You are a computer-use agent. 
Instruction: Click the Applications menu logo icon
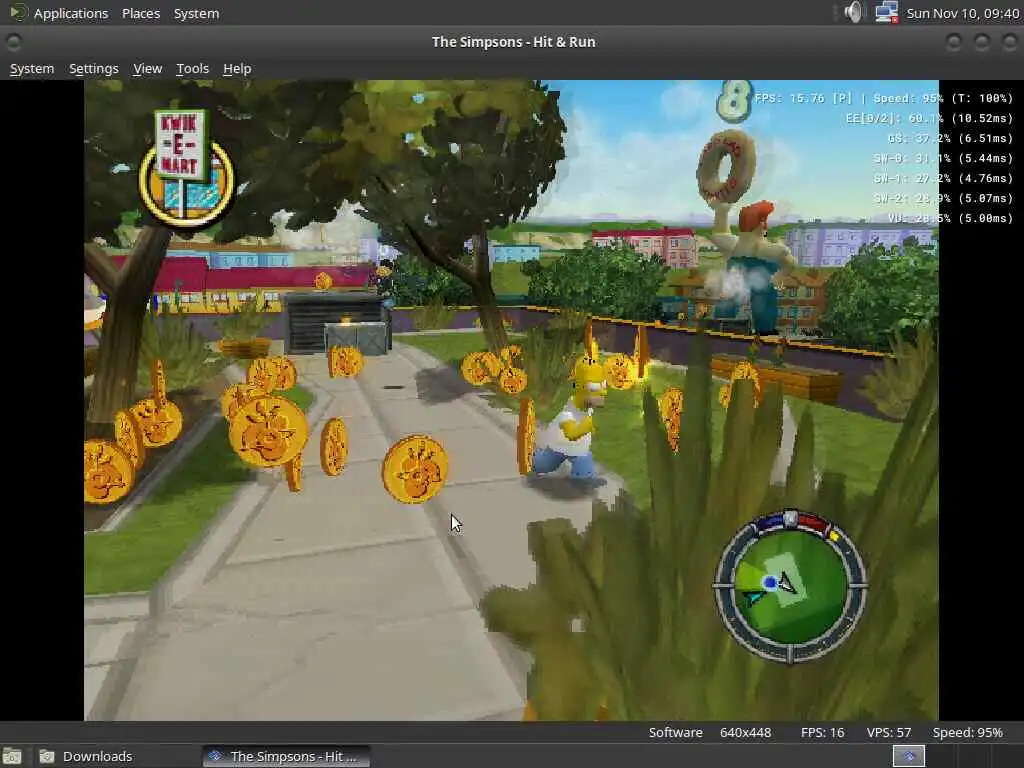[18, 12]
